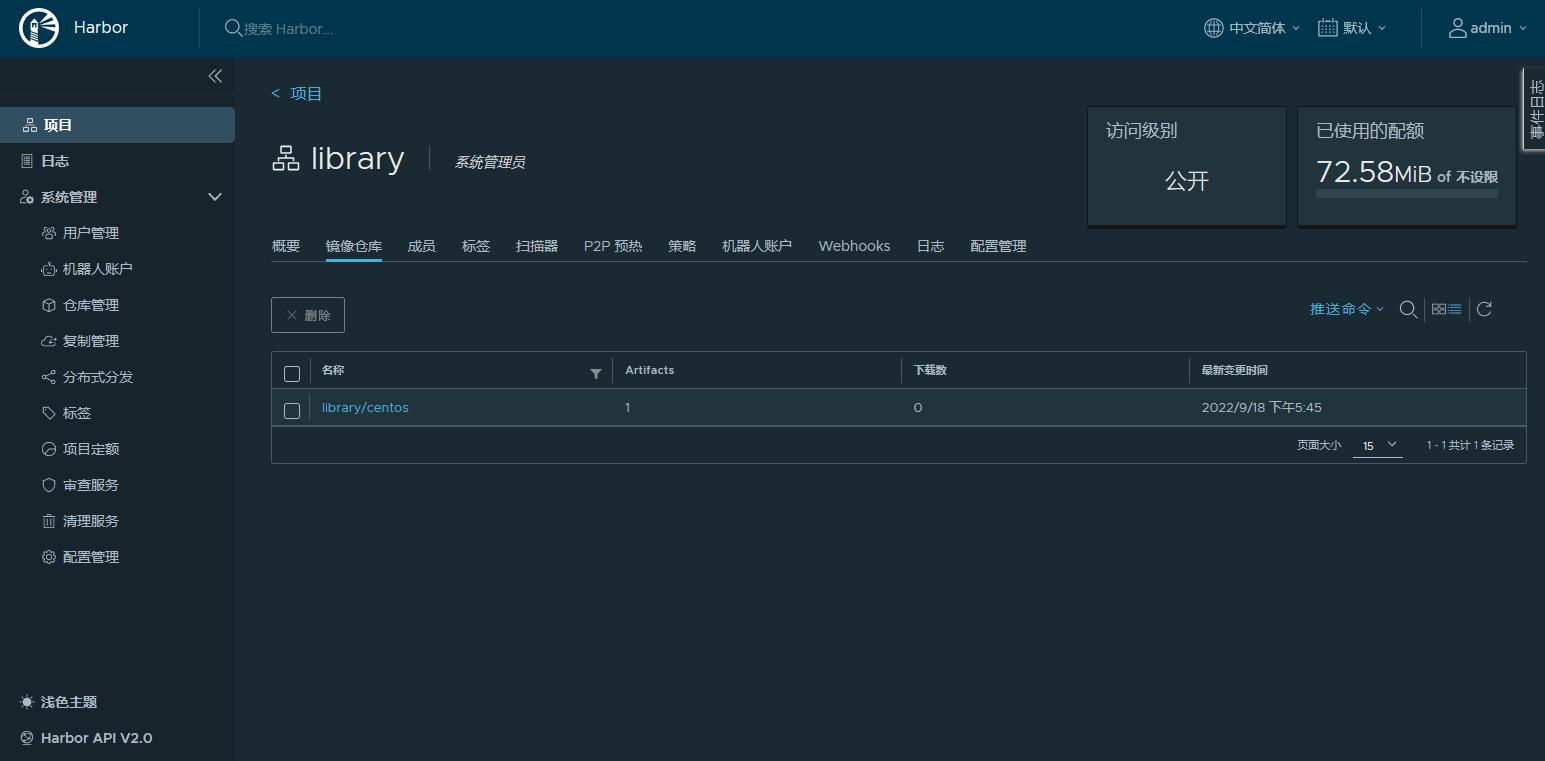1545x761 pixels.
Task: Click the 2022/9/18 下午5:45 timestamp cell
Action: point(1262,408)
